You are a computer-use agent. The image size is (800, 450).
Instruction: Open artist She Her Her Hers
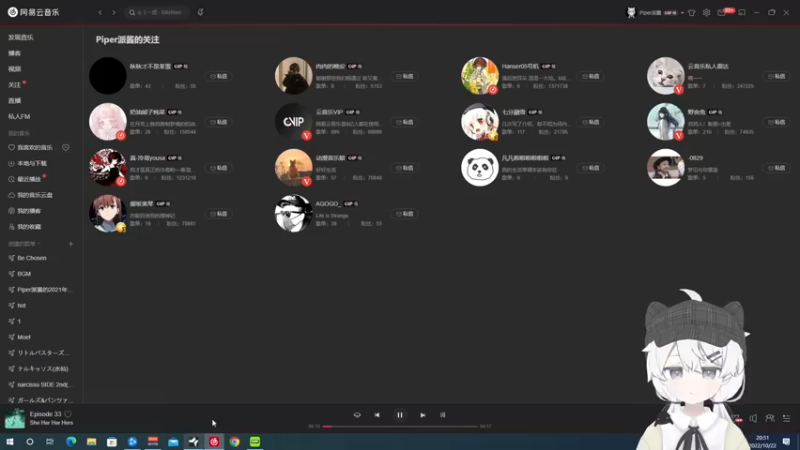(51, 423)
